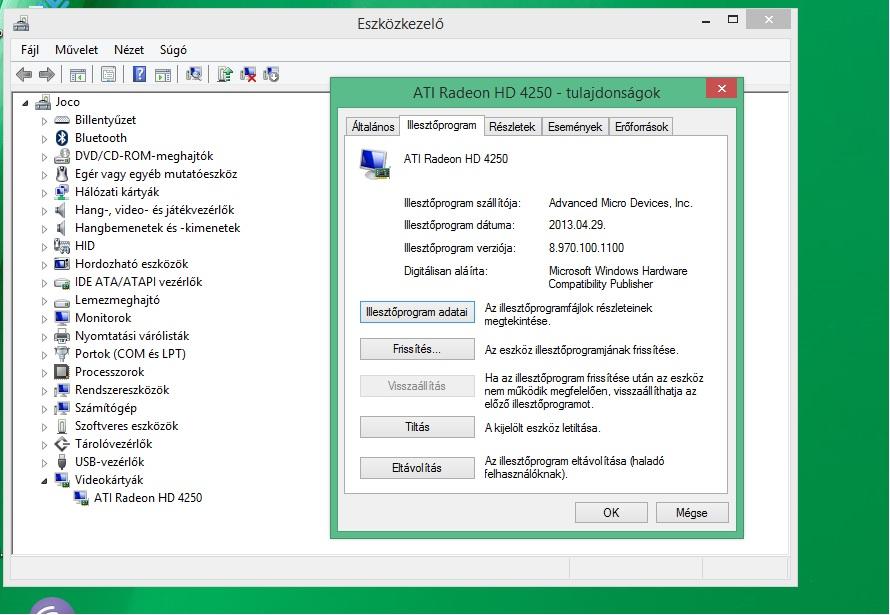
Task: Click the Frissítés... button
Action: (x=417, y=349)
